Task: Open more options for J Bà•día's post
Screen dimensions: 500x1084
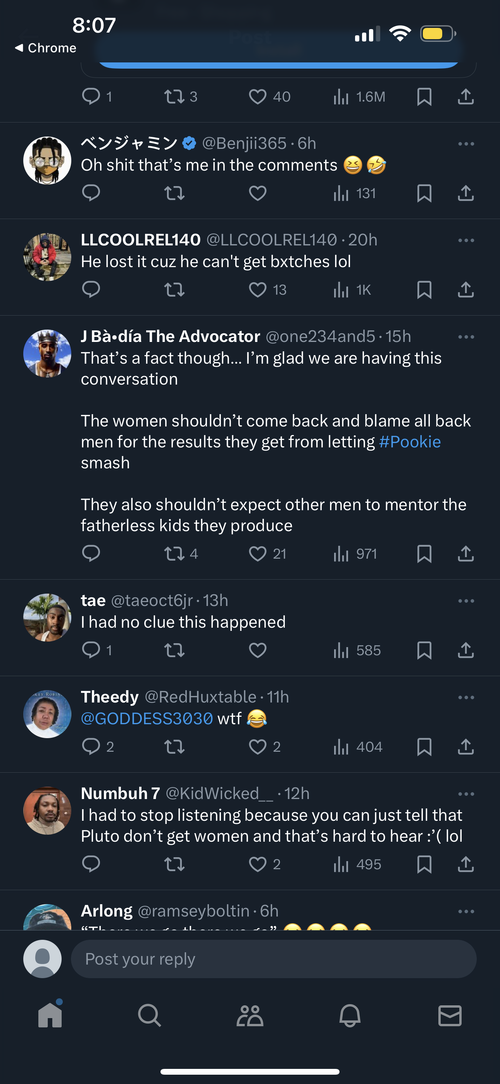Action: (466, 337)
